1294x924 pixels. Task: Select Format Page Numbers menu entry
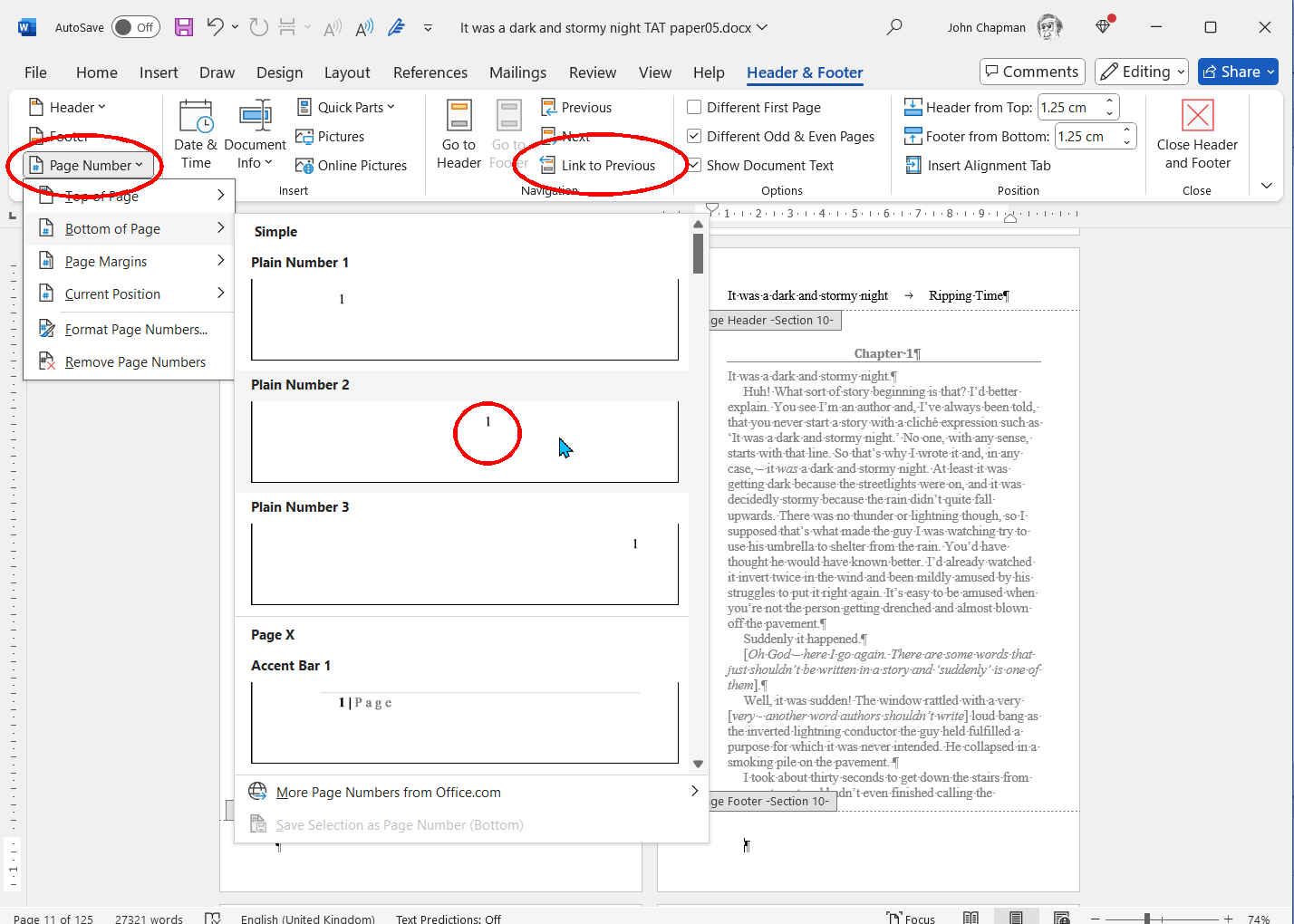(x=136, y=330)
